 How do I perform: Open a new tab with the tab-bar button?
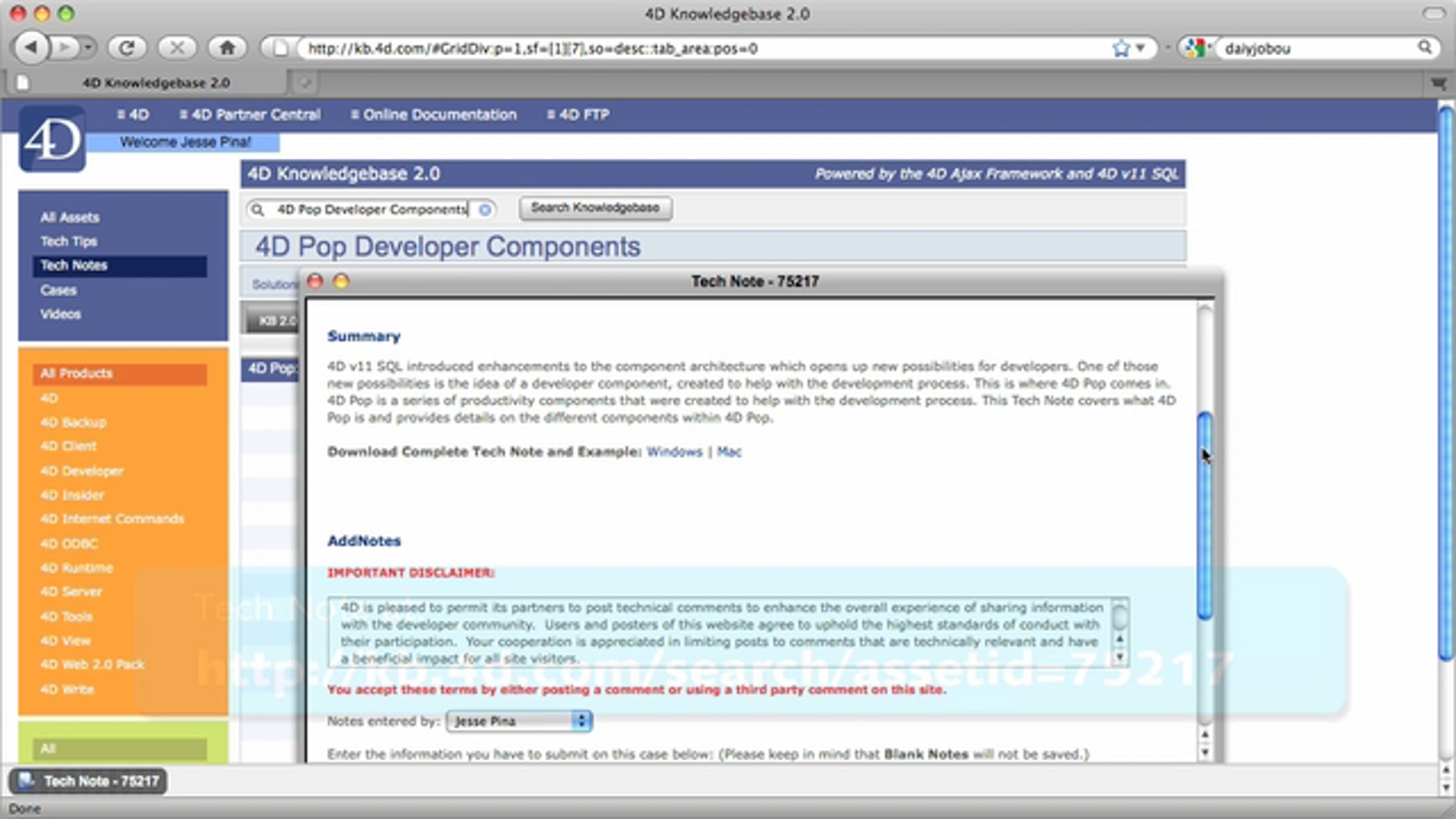click(305, 83)
